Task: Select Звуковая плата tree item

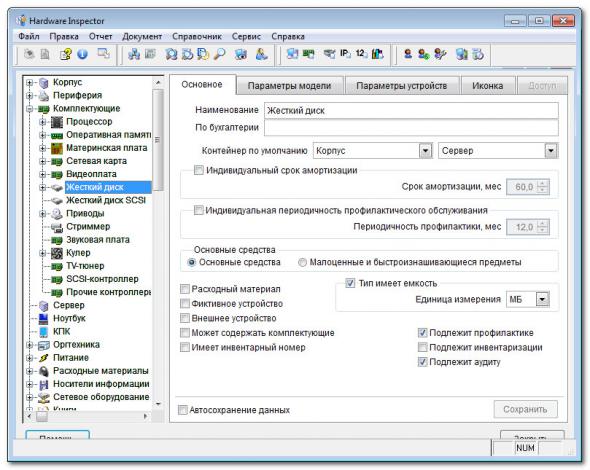Action: point(98,240)
